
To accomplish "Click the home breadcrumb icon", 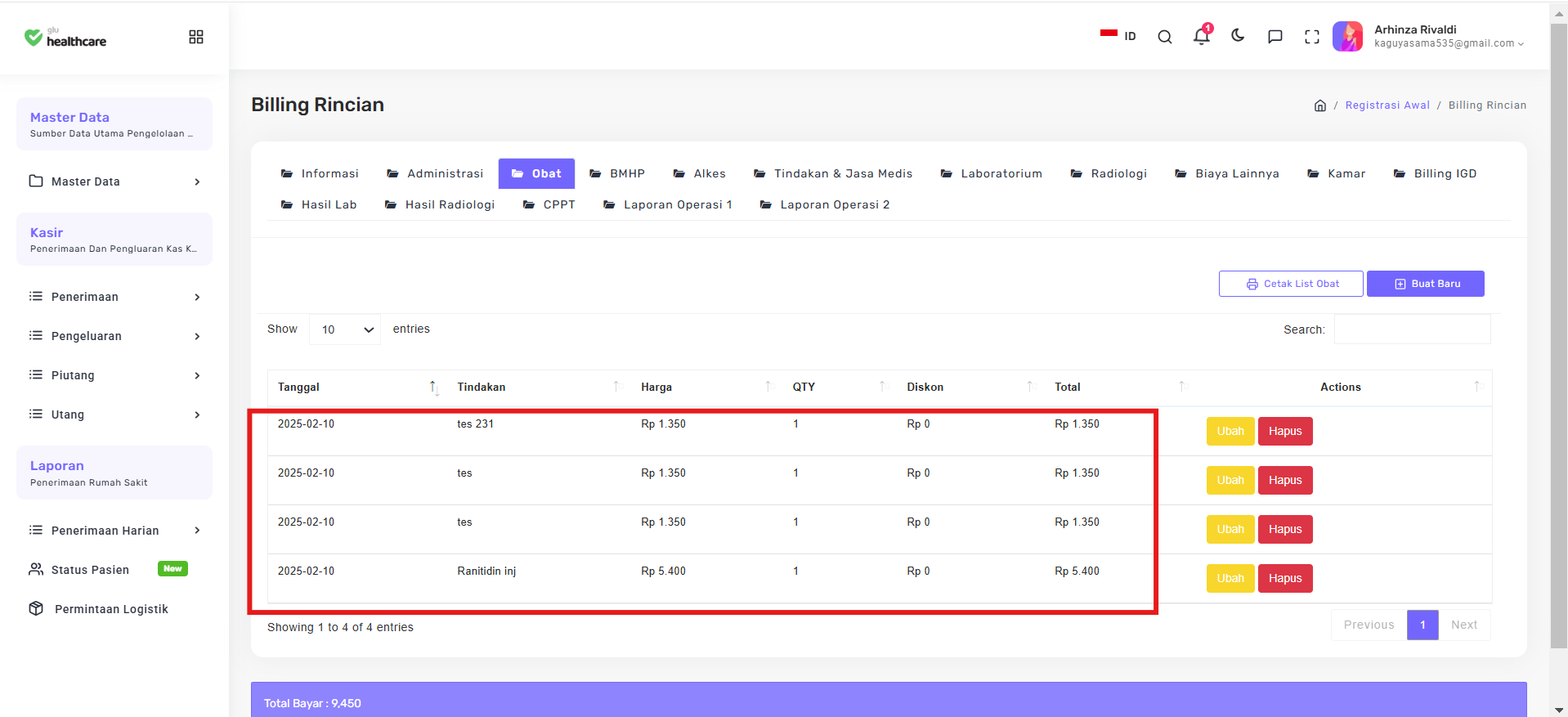I will (1319, 105).
